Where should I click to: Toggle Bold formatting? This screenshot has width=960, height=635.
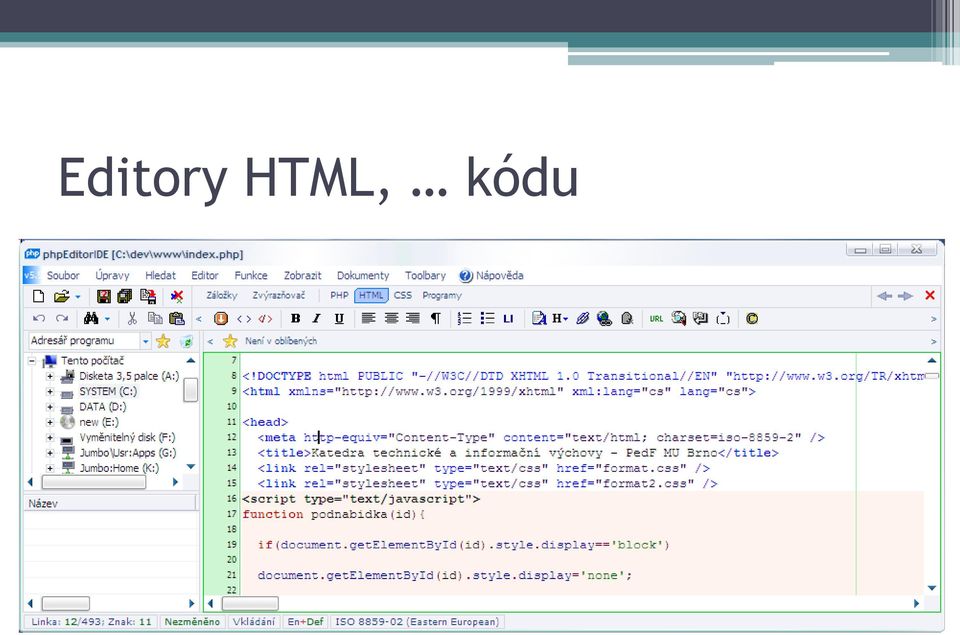coord(296,318)
